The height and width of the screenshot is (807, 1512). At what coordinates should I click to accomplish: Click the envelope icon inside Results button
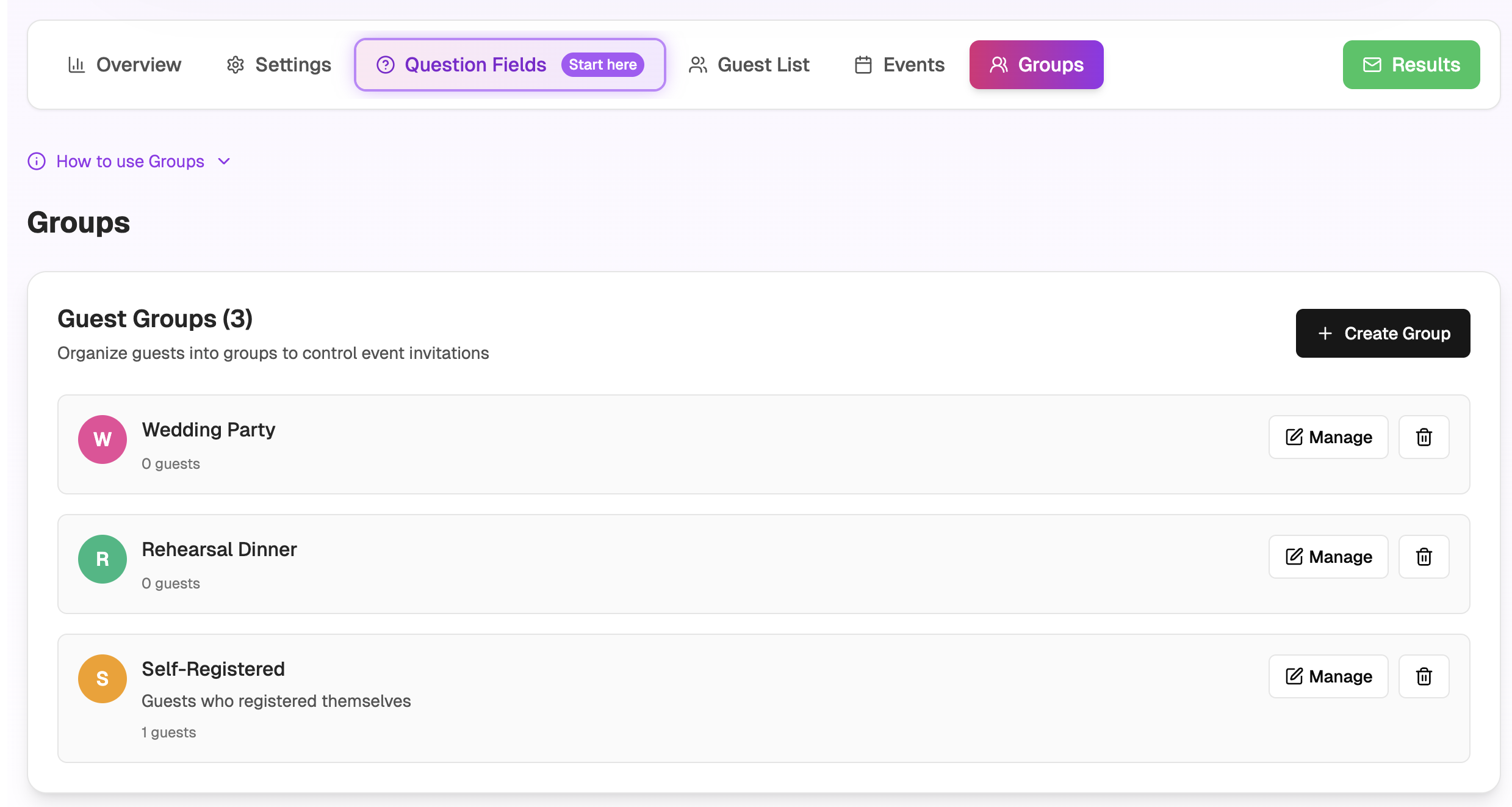[x=1371, y=65]
